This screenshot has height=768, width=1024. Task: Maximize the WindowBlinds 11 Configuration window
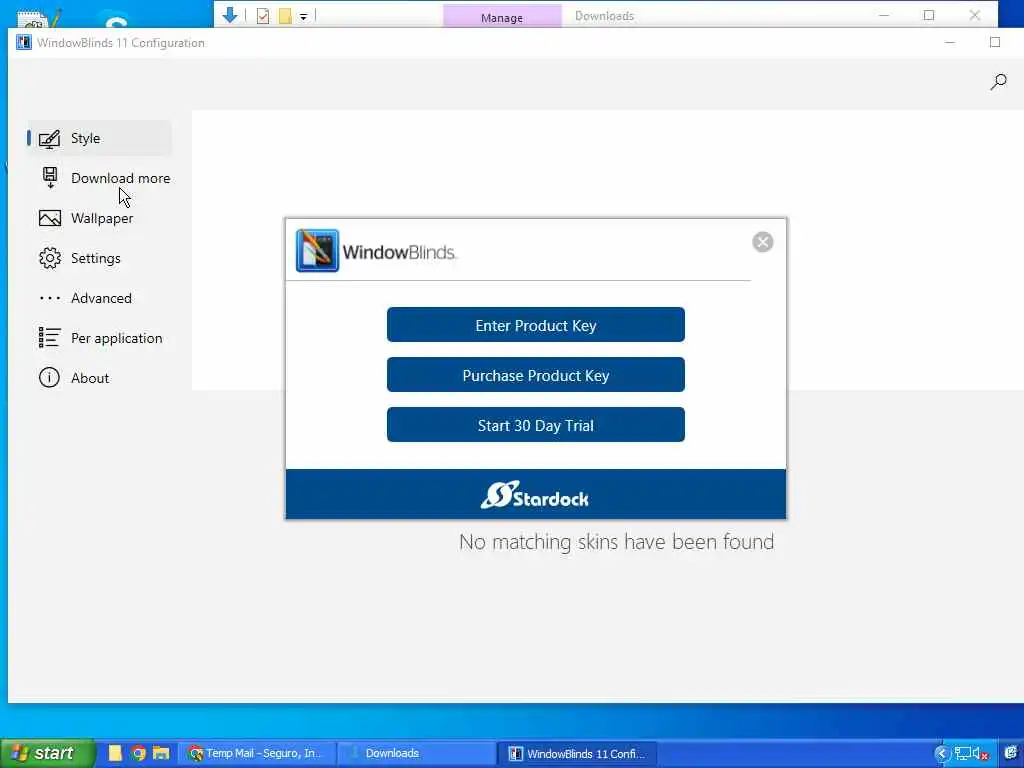[995, 42]
